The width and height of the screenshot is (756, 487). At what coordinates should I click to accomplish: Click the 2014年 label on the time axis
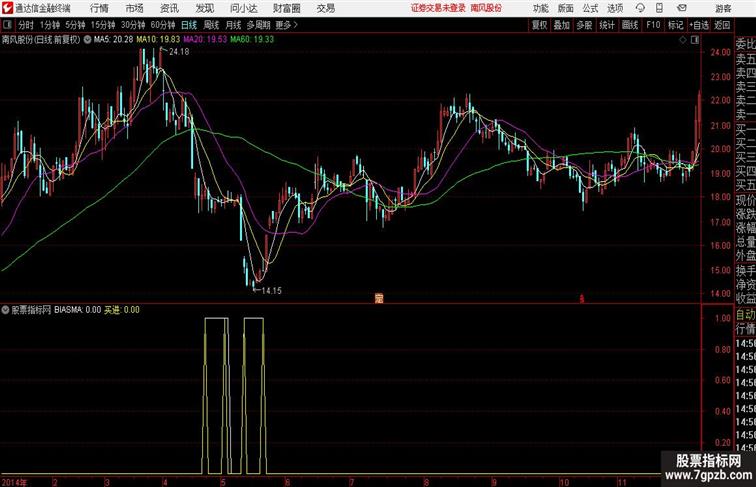pyautogui.click(x=14, y=482)
